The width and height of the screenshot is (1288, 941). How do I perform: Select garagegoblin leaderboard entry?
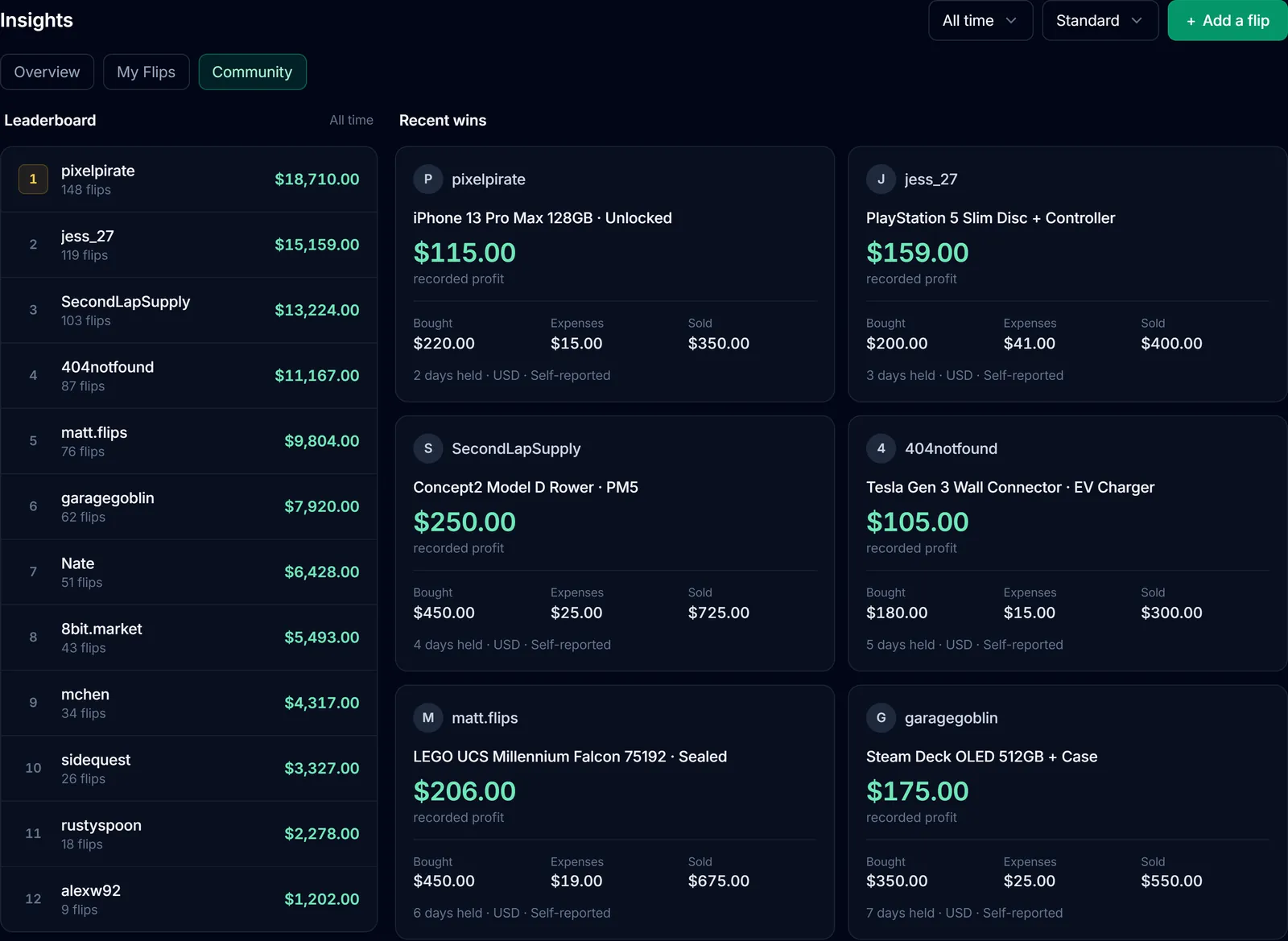pos(189,507)
